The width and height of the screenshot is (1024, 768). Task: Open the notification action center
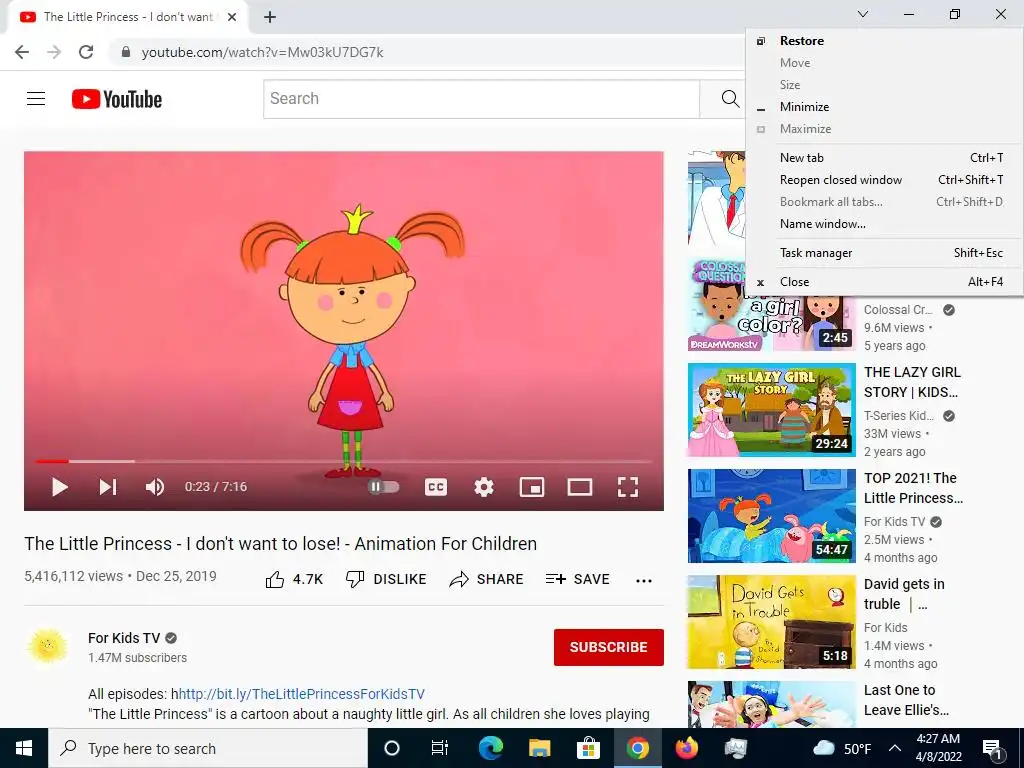click(x=992, y=748)
